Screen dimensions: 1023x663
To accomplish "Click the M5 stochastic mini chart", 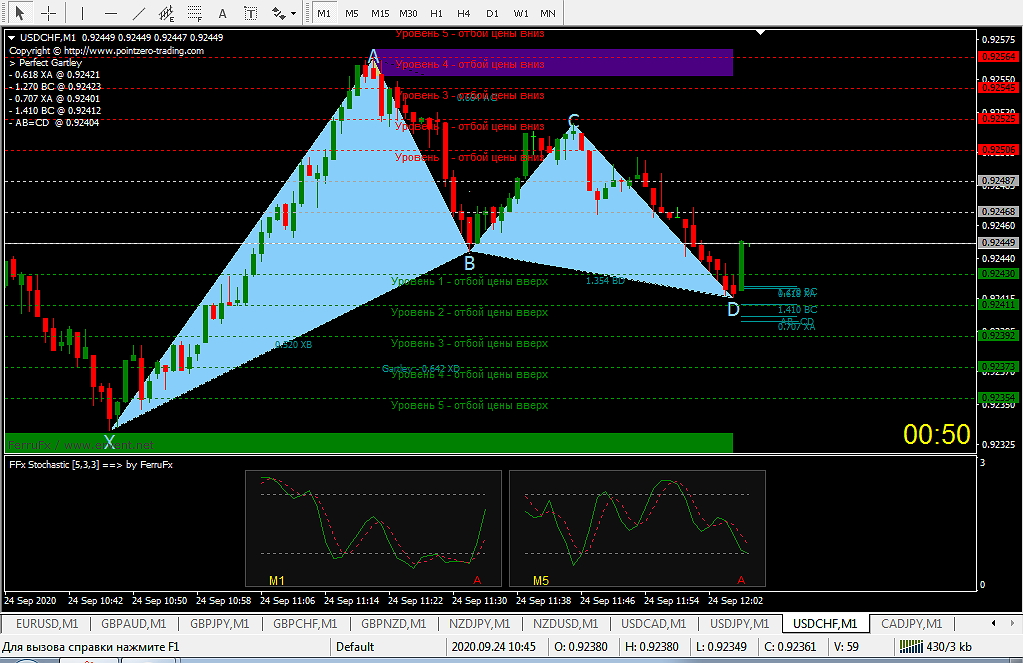I will (637, 529).
